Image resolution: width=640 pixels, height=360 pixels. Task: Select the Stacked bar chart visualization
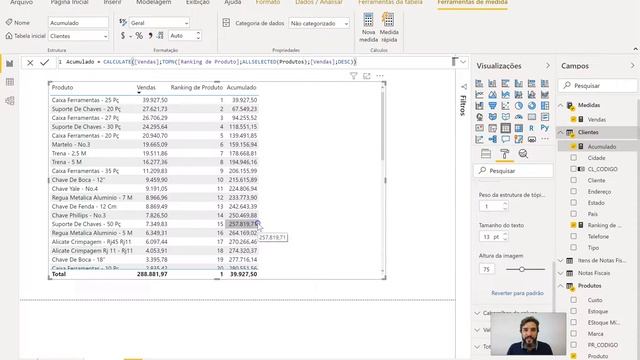479,83
